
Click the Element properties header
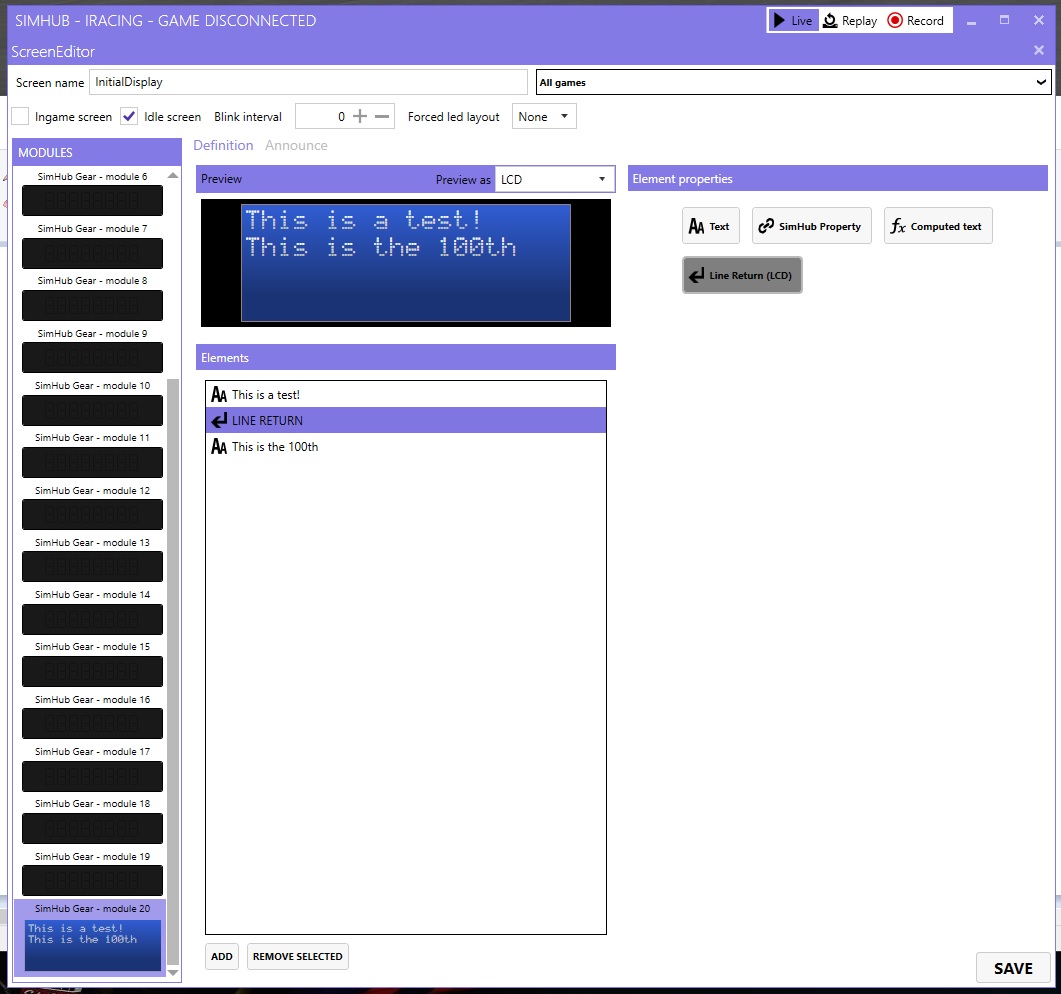[838, 179]
